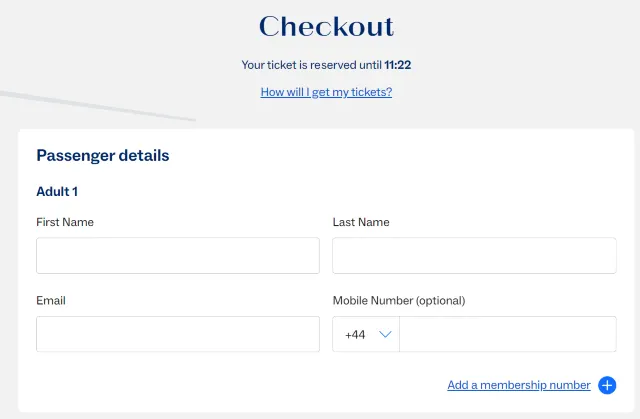The height and width of the screenshot is (419, 640).
Task: Click the "Mobile Number (optional)" label
Action: pyautogui.click(x=399, y=300)
